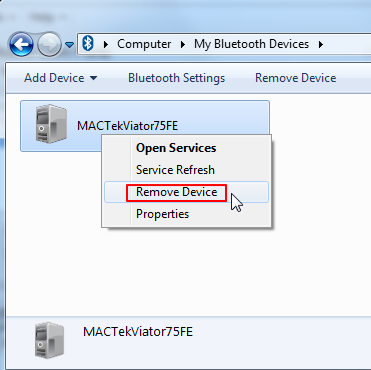
Task: Click the device icon in the details pane
Action: [x=49, y=340]
